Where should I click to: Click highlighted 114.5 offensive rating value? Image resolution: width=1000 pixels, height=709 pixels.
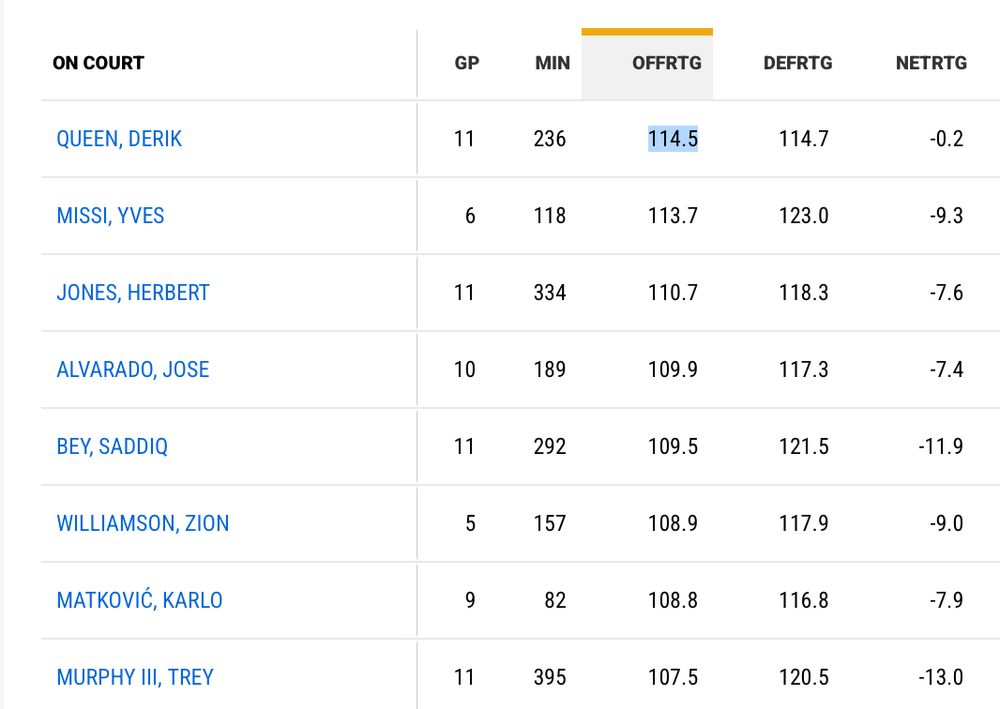coord(673,139)
